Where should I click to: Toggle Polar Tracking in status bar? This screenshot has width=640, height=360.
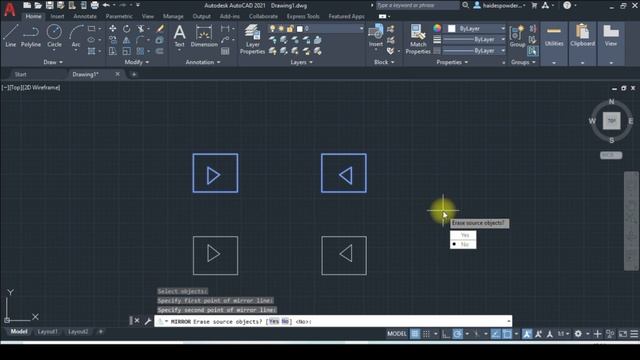(458, 334)
